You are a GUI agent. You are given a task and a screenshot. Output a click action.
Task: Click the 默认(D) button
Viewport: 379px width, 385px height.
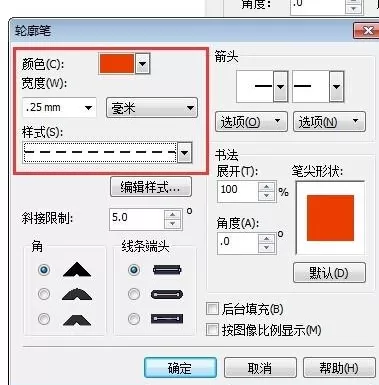(329, 273)
